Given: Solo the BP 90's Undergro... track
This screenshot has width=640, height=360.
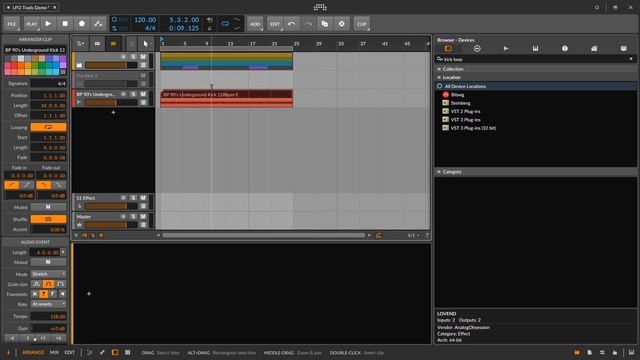Looking at the screenshot, I should [x=133, y=94].
